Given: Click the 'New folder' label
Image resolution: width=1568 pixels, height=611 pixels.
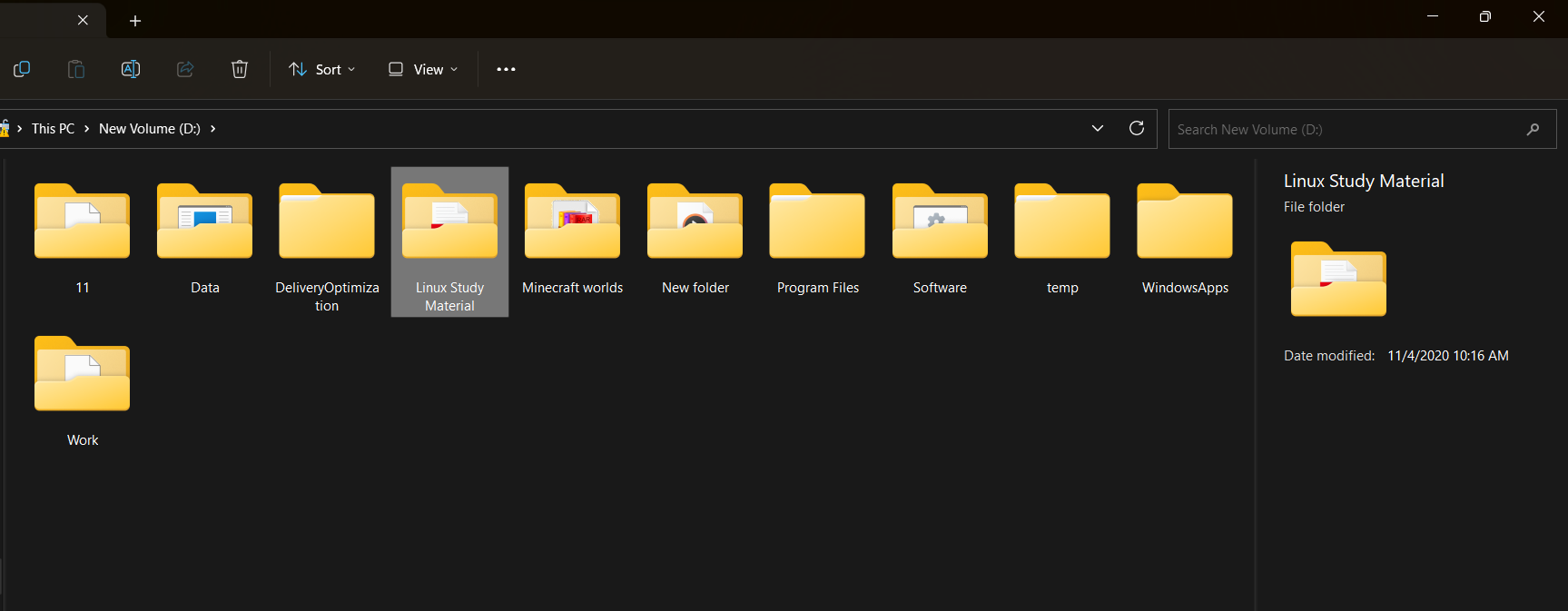Looking at the screenshot, I should [x=695, y=288].
